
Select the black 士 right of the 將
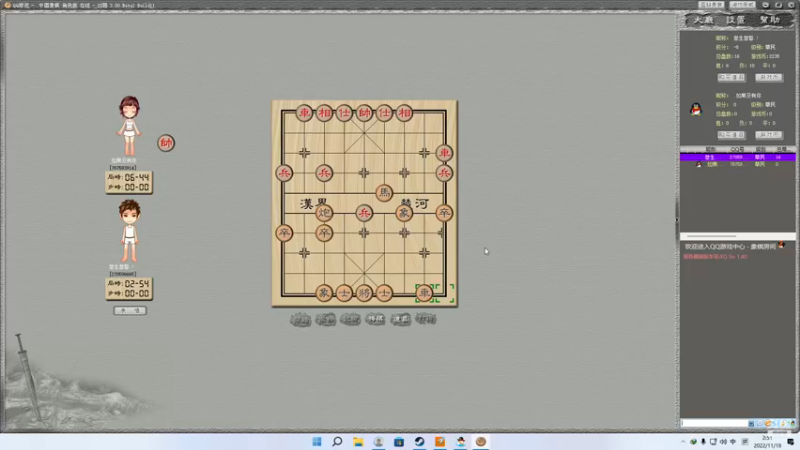(384, 293)
